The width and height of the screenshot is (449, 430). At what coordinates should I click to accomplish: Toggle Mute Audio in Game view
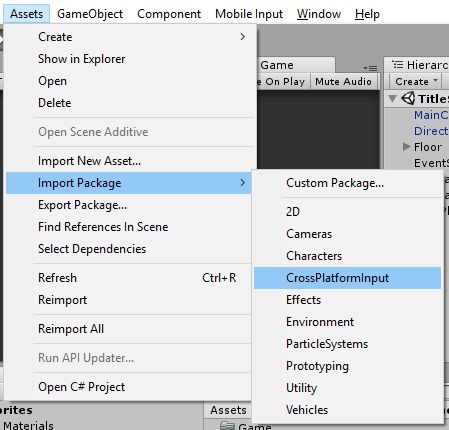344,82
